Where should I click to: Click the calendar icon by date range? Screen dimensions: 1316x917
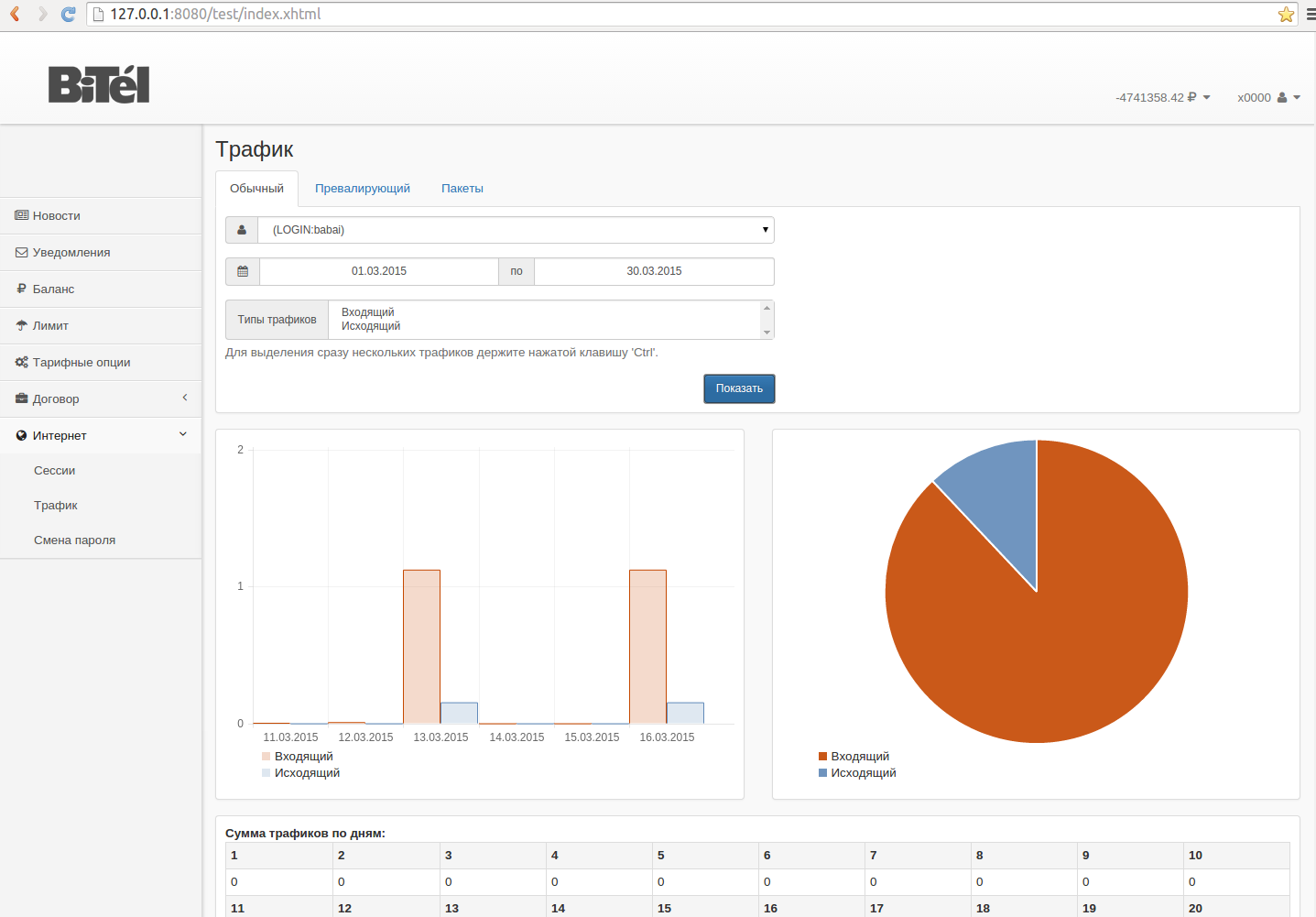point(243,271)
